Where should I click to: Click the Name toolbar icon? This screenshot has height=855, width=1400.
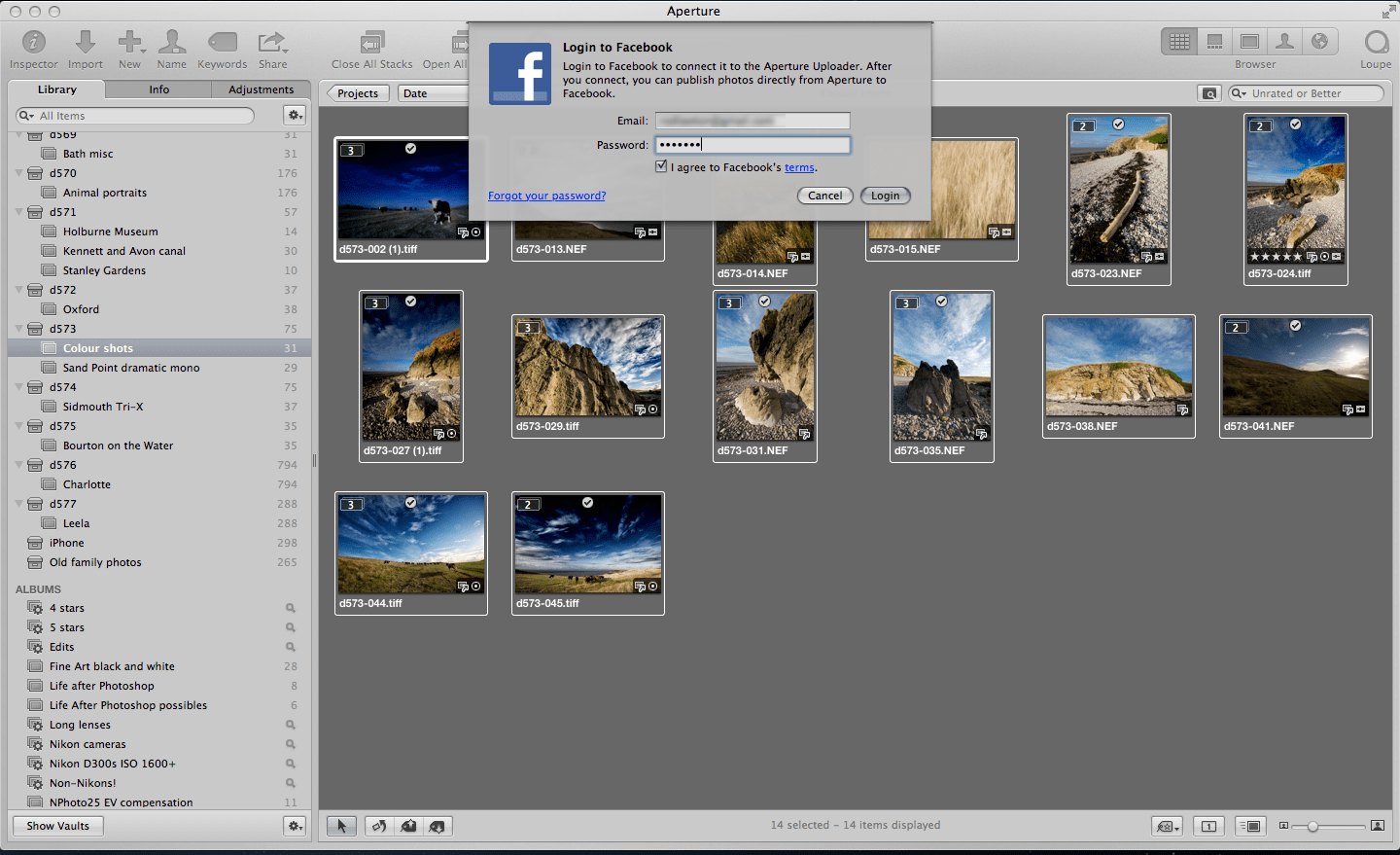[172, 42]
